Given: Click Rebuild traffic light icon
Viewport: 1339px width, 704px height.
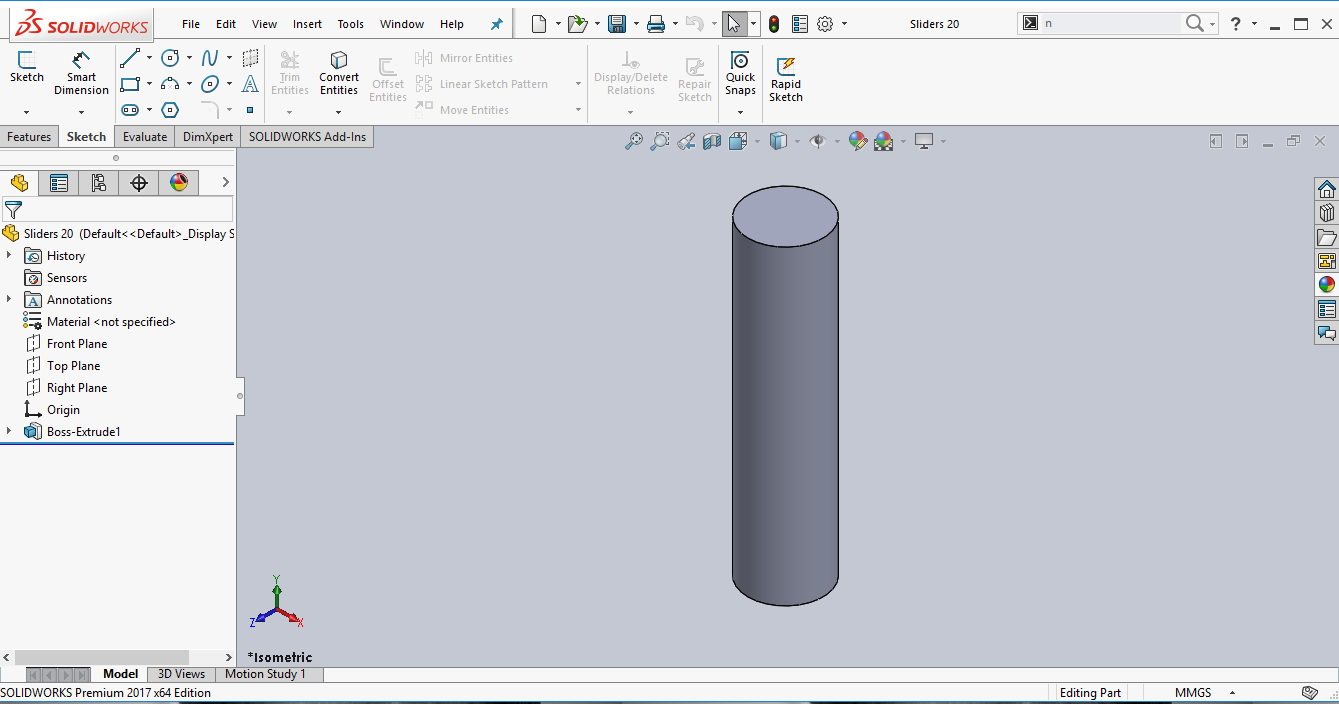Looking at the screenshot, I should [774, 24].
